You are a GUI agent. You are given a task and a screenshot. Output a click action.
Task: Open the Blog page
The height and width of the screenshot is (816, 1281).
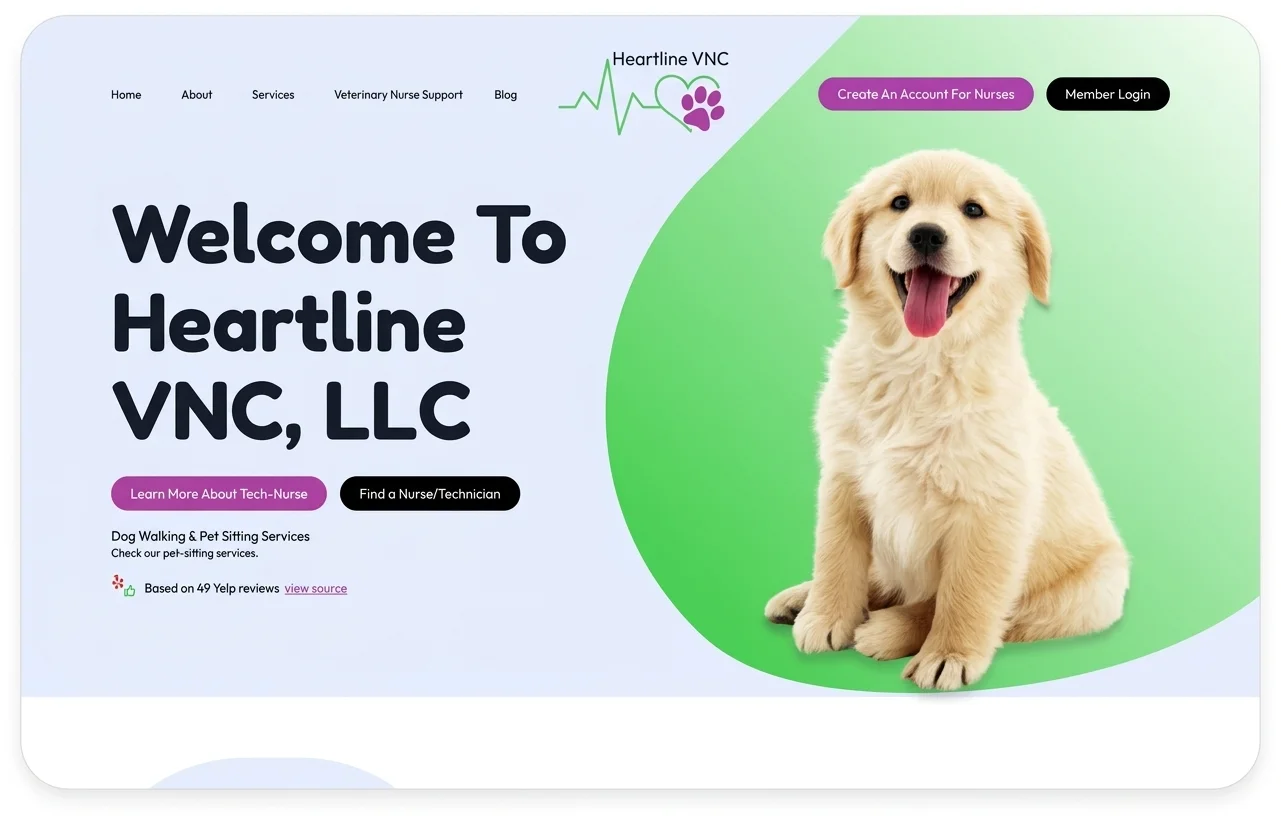(506, 95)
